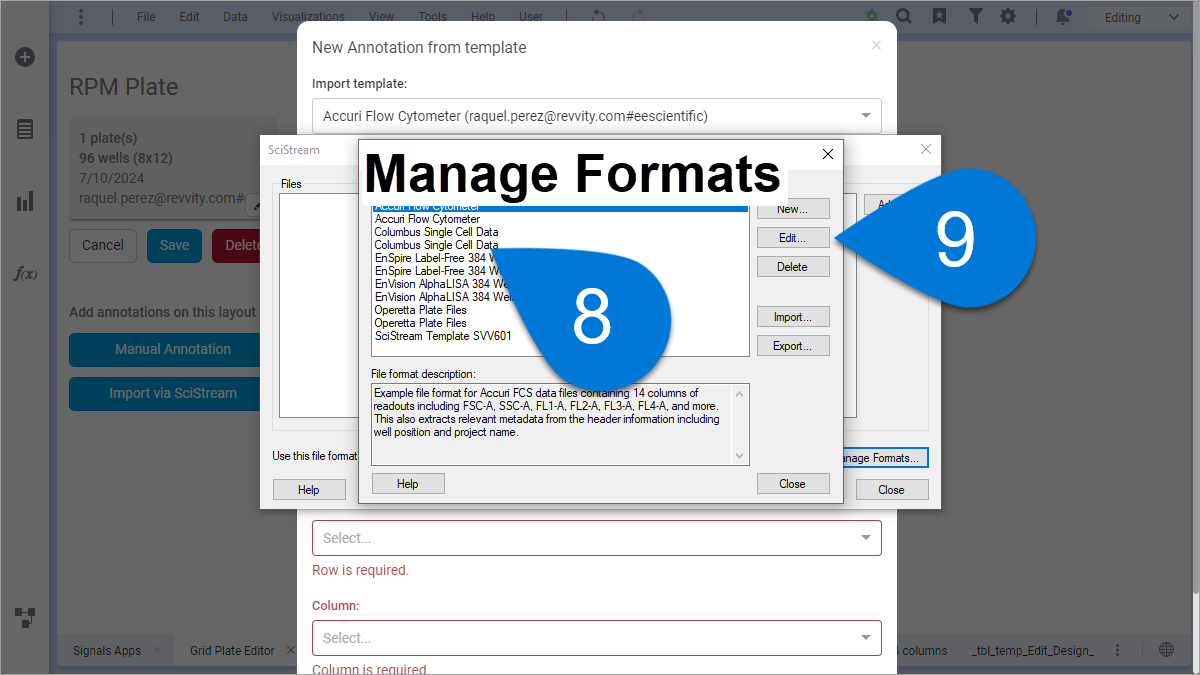Select SciStream Template SVV601 in format list
The height and width of the screenshot is (675, 1200).
click(443, 336)
